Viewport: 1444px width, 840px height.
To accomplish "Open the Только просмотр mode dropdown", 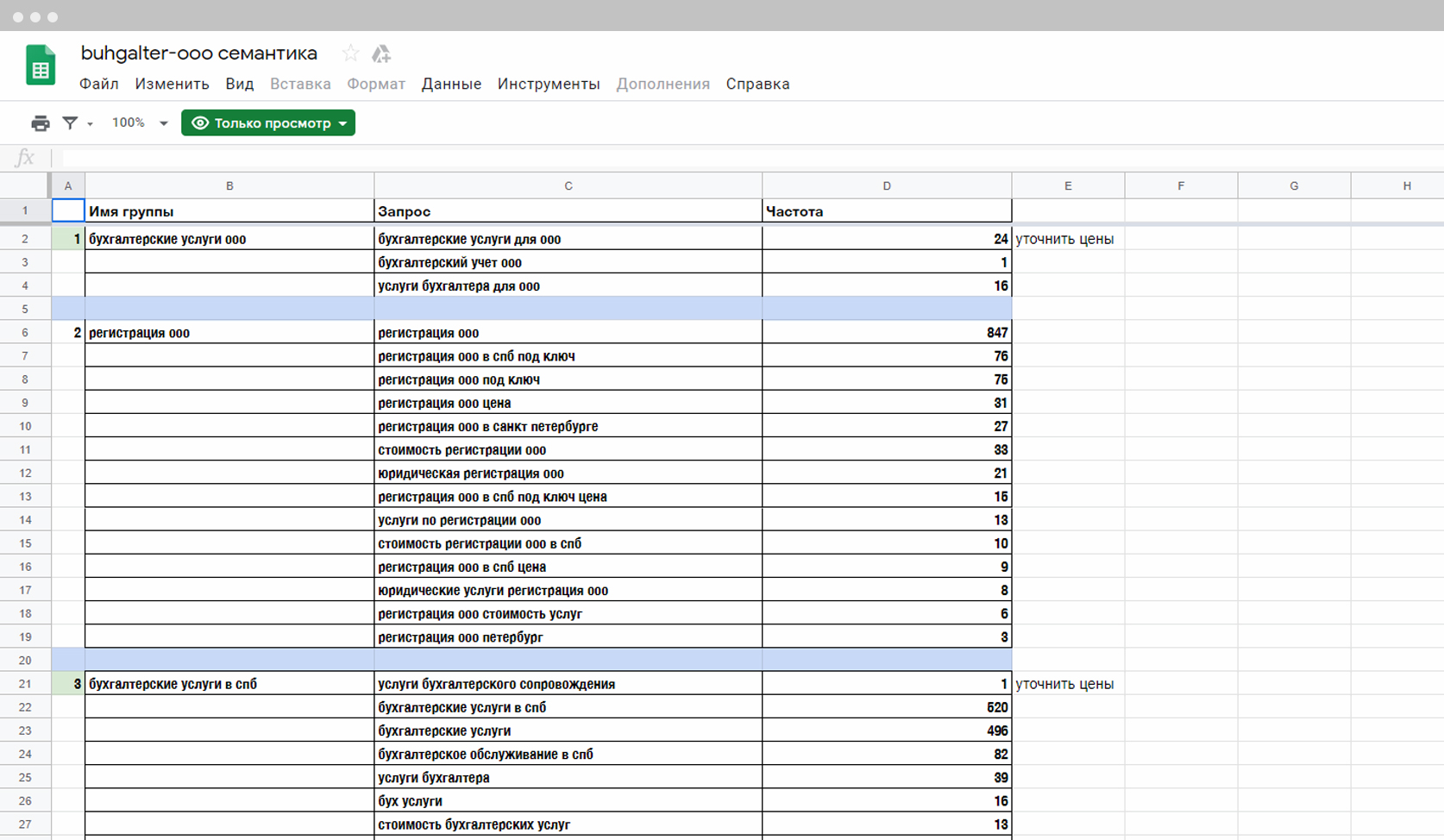I will click(x=268, y=123).
